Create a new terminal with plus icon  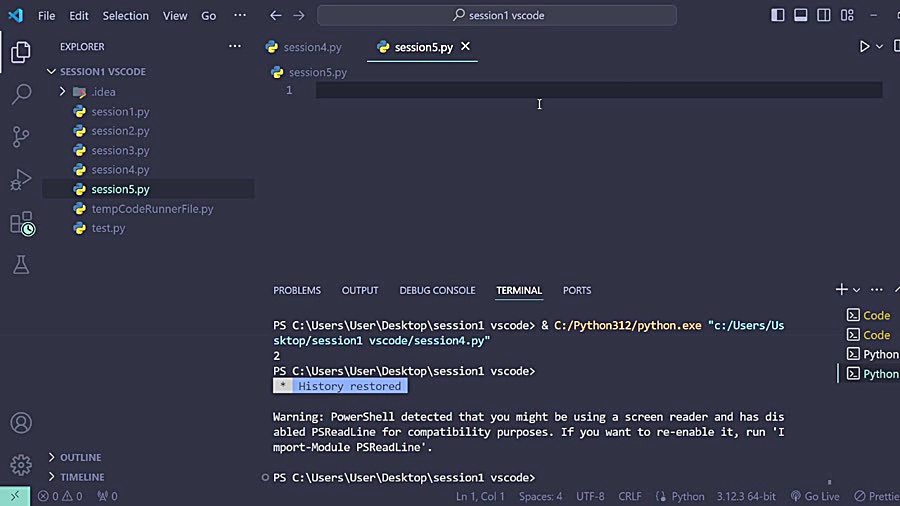pos(841,290)
